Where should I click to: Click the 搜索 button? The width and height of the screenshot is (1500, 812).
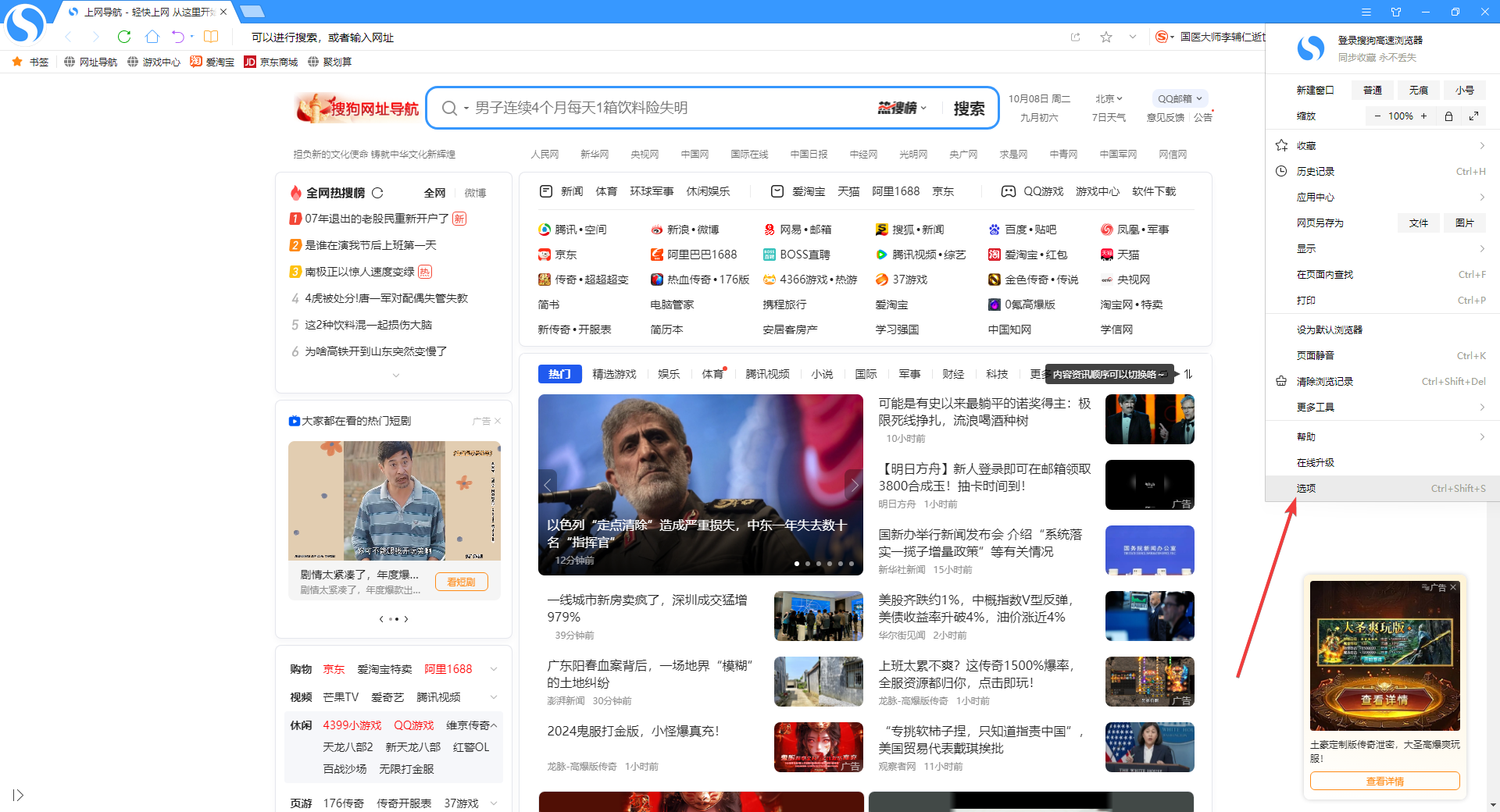(x=969, y=109)
